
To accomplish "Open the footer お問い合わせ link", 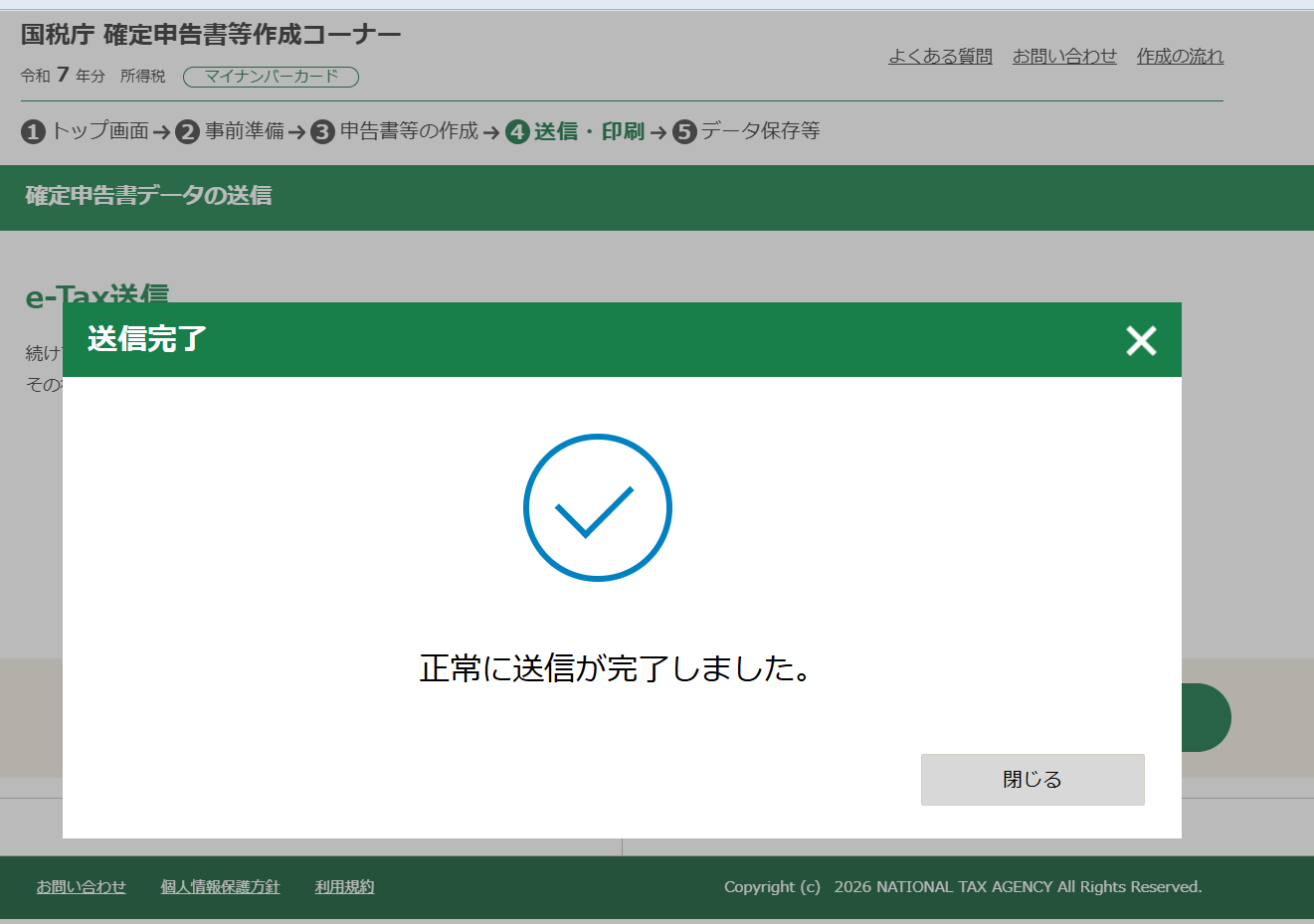I will (82, 887).
